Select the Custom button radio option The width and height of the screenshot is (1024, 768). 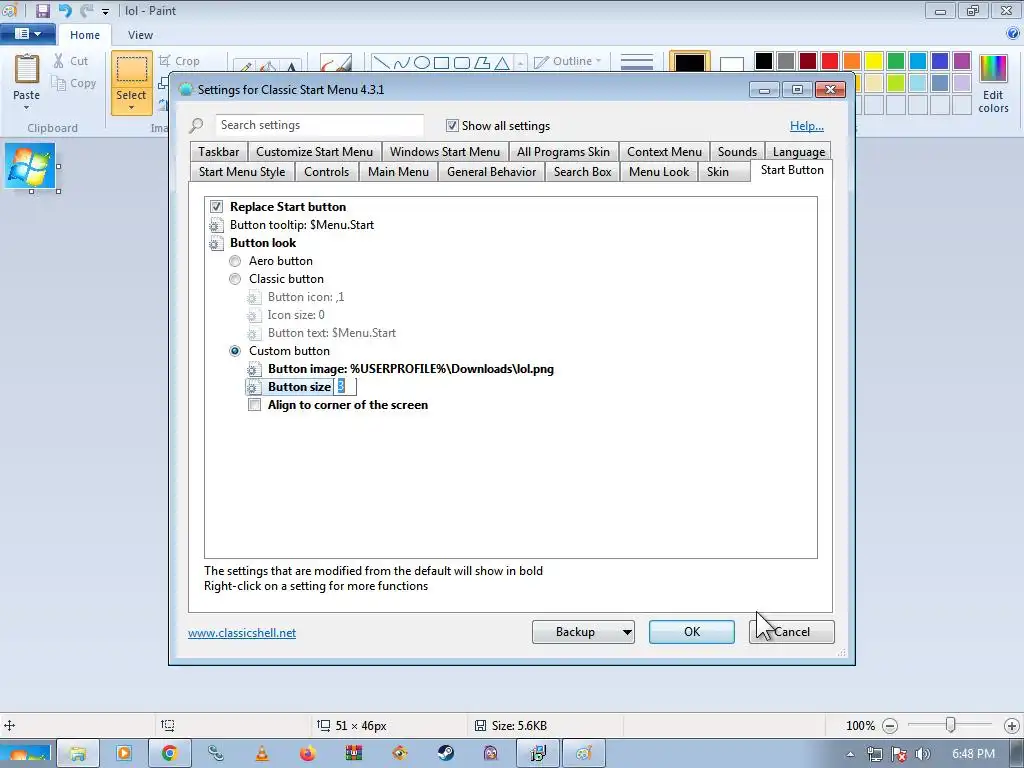[x=235, y=351]
